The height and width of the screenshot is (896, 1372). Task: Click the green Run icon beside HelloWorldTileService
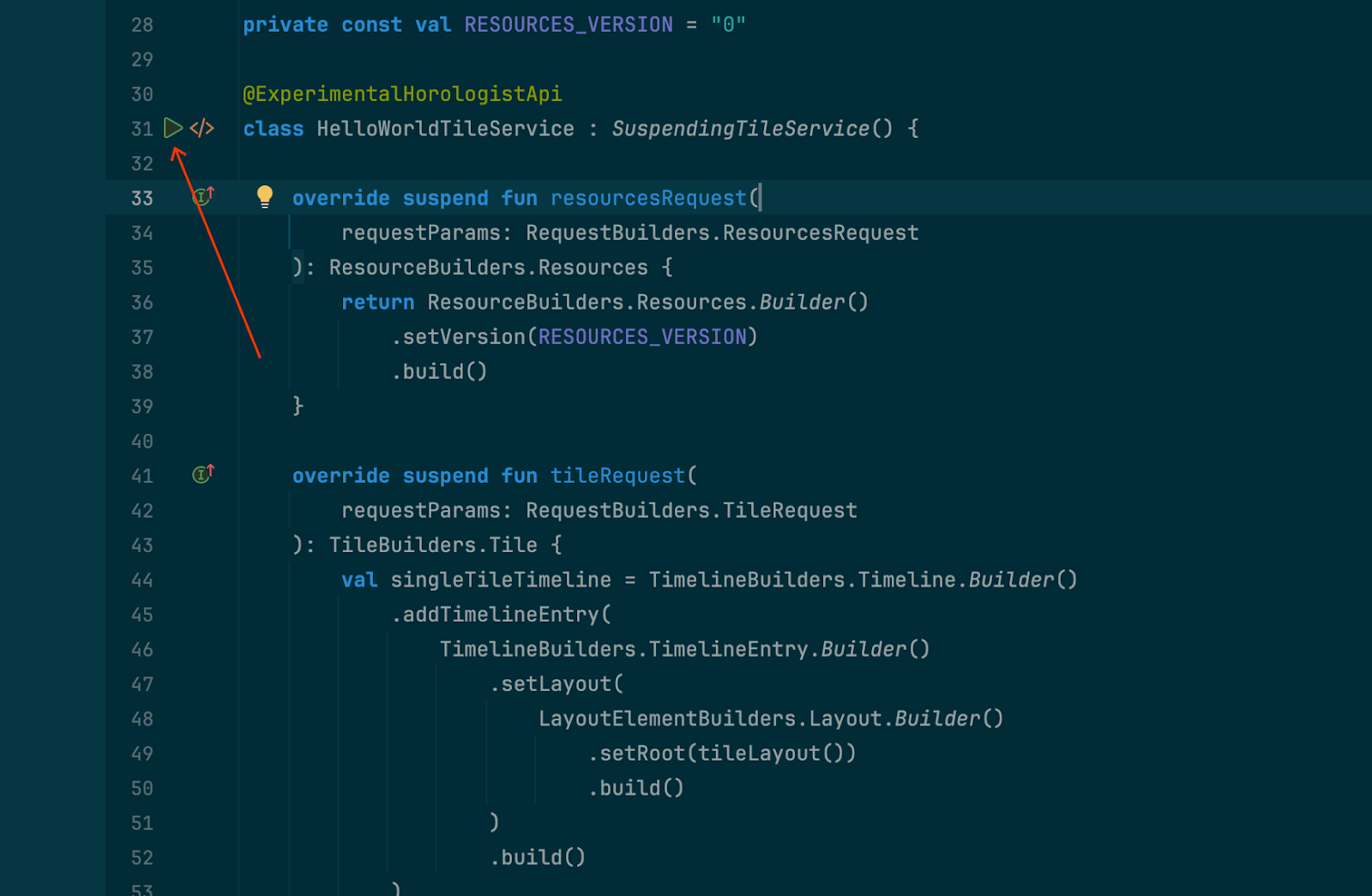[x=173, y=129]
